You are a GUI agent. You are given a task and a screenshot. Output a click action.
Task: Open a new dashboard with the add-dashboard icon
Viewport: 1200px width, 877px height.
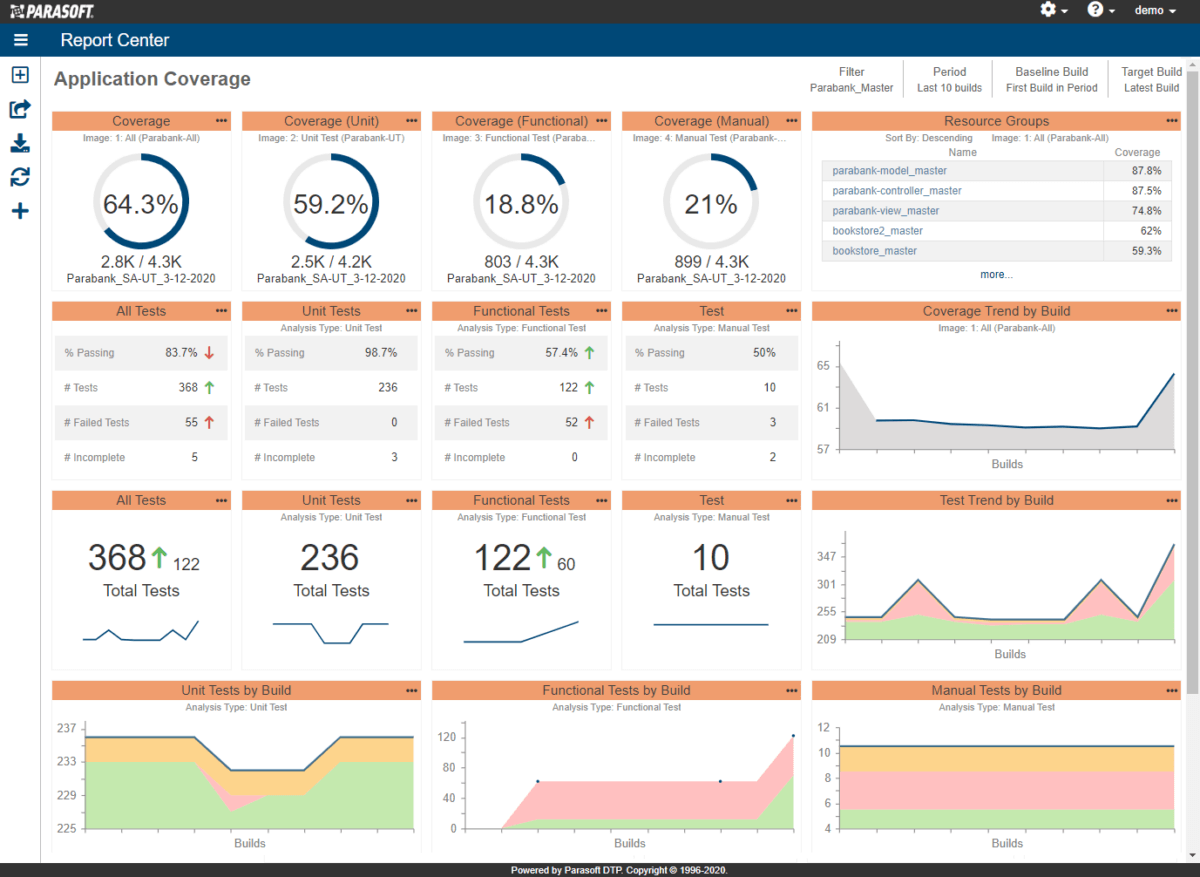pos(20,75)
